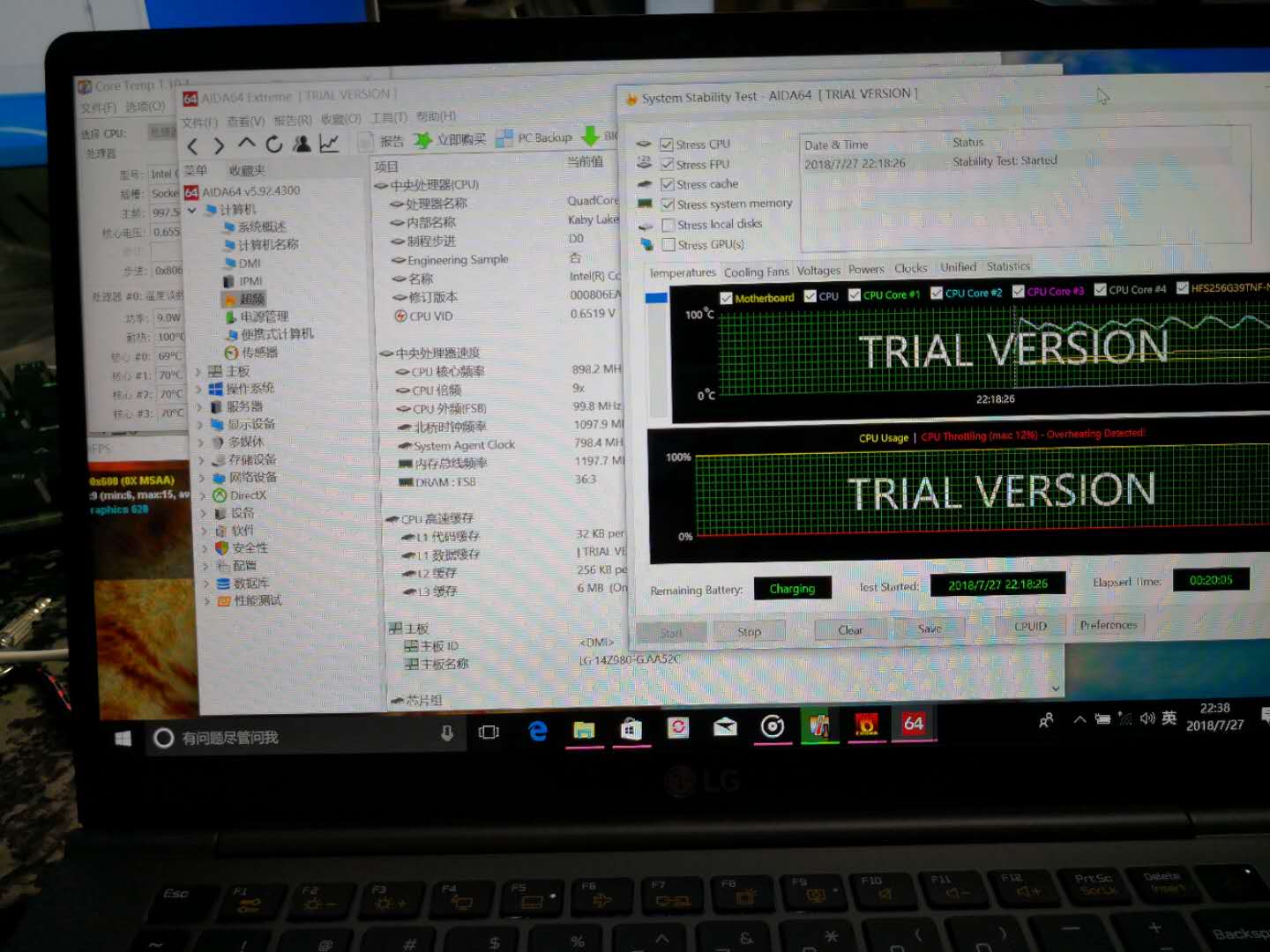Open PC Backup from AIDA64 toolbar
Image resolution: width=1270 pixels, height=952 pixels.
(x=534, y=138)
